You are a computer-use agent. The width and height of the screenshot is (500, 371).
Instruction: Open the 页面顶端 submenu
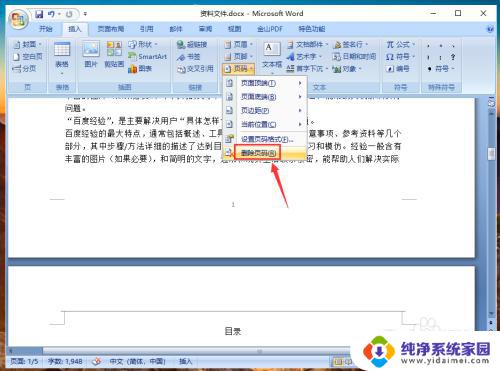click(265, 83)
